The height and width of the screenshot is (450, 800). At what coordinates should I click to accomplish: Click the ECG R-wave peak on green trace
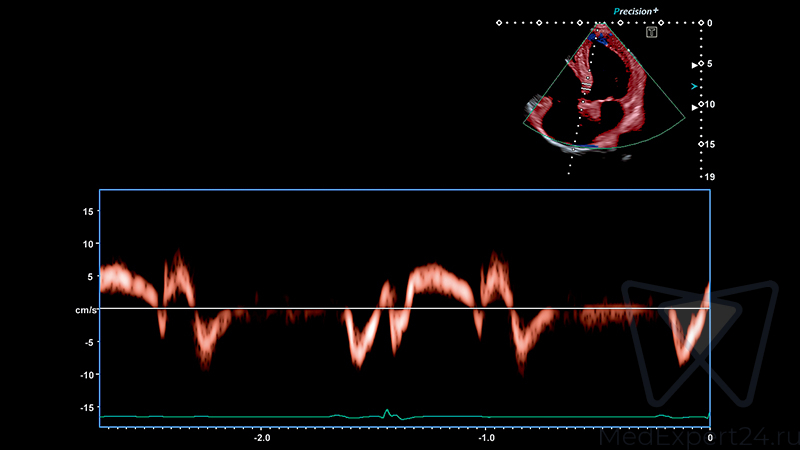[387, 409]
